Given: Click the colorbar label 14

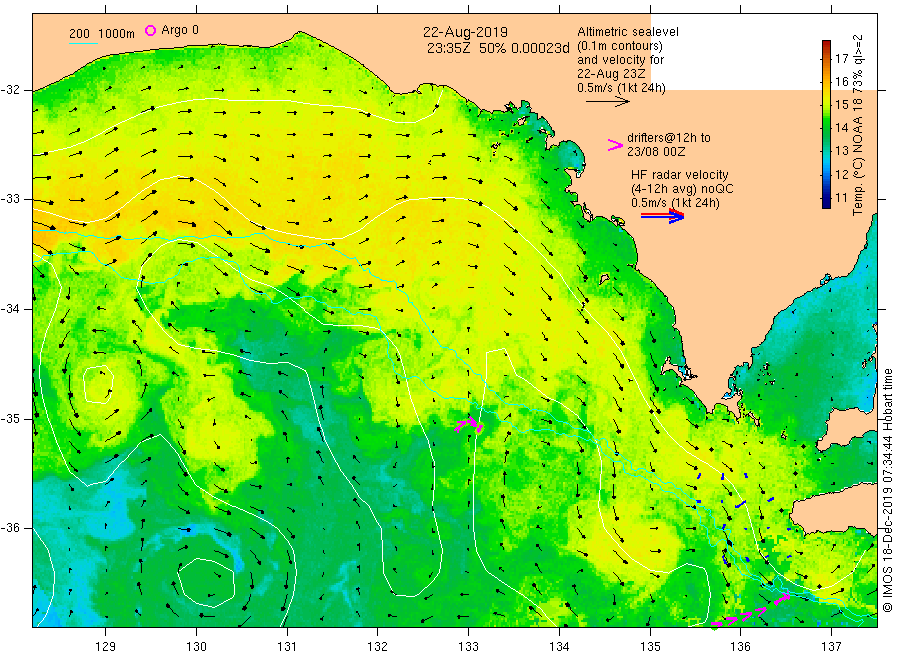Looking at the screenshot, I should tap(841, 127).
